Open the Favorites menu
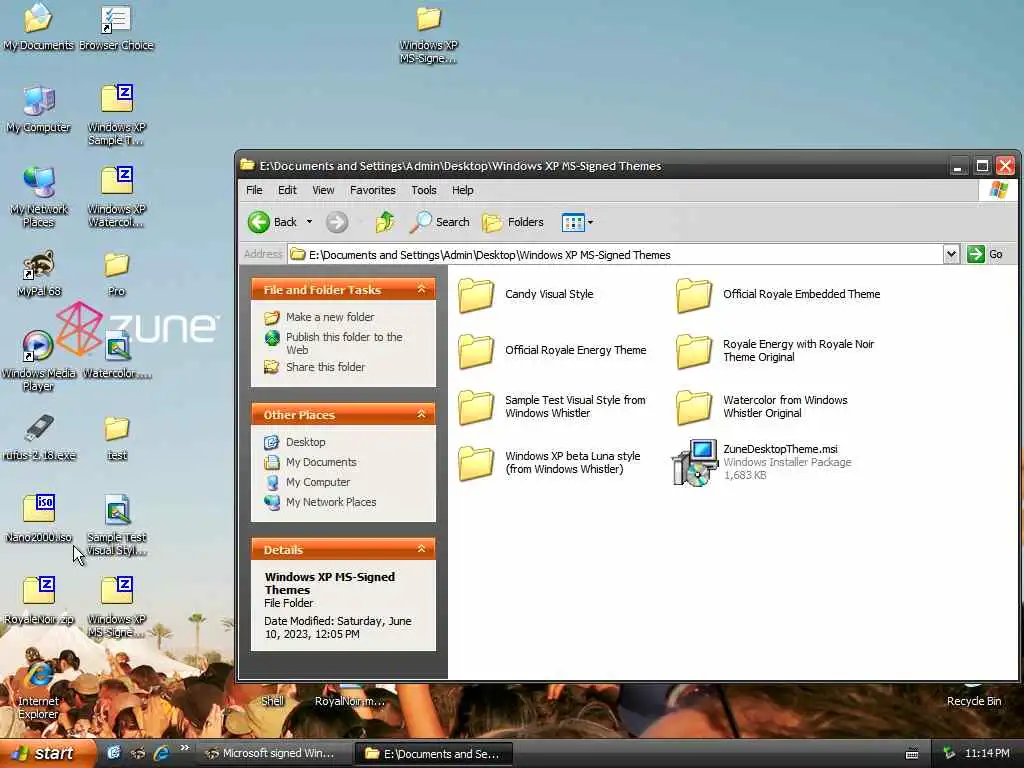 (x=372, y=190)
